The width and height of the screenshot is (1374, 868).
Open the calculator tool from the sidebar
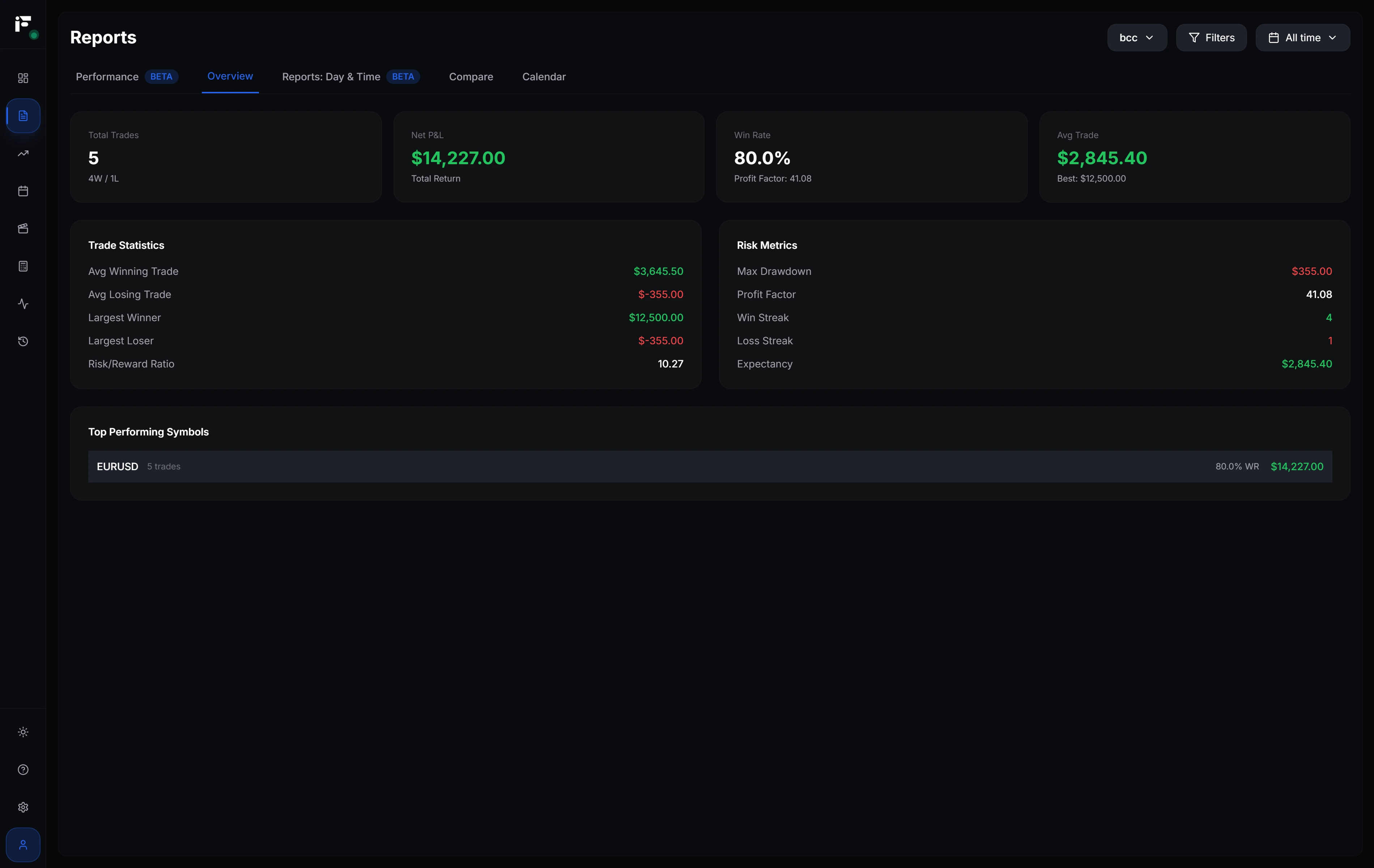pos(23,266)
